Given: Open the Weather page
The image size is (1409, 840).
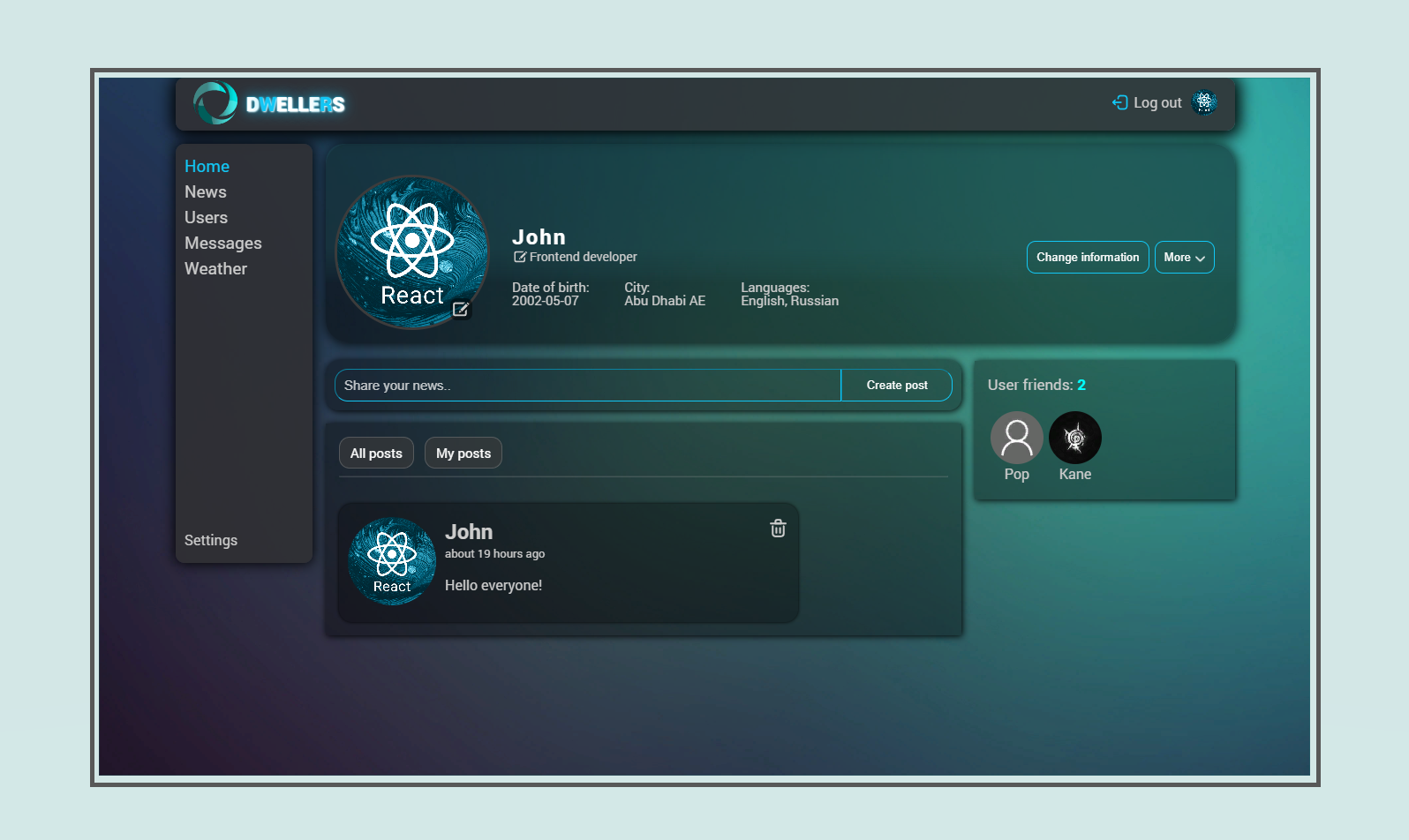Looking at the screenshot, I should (215, 269).
